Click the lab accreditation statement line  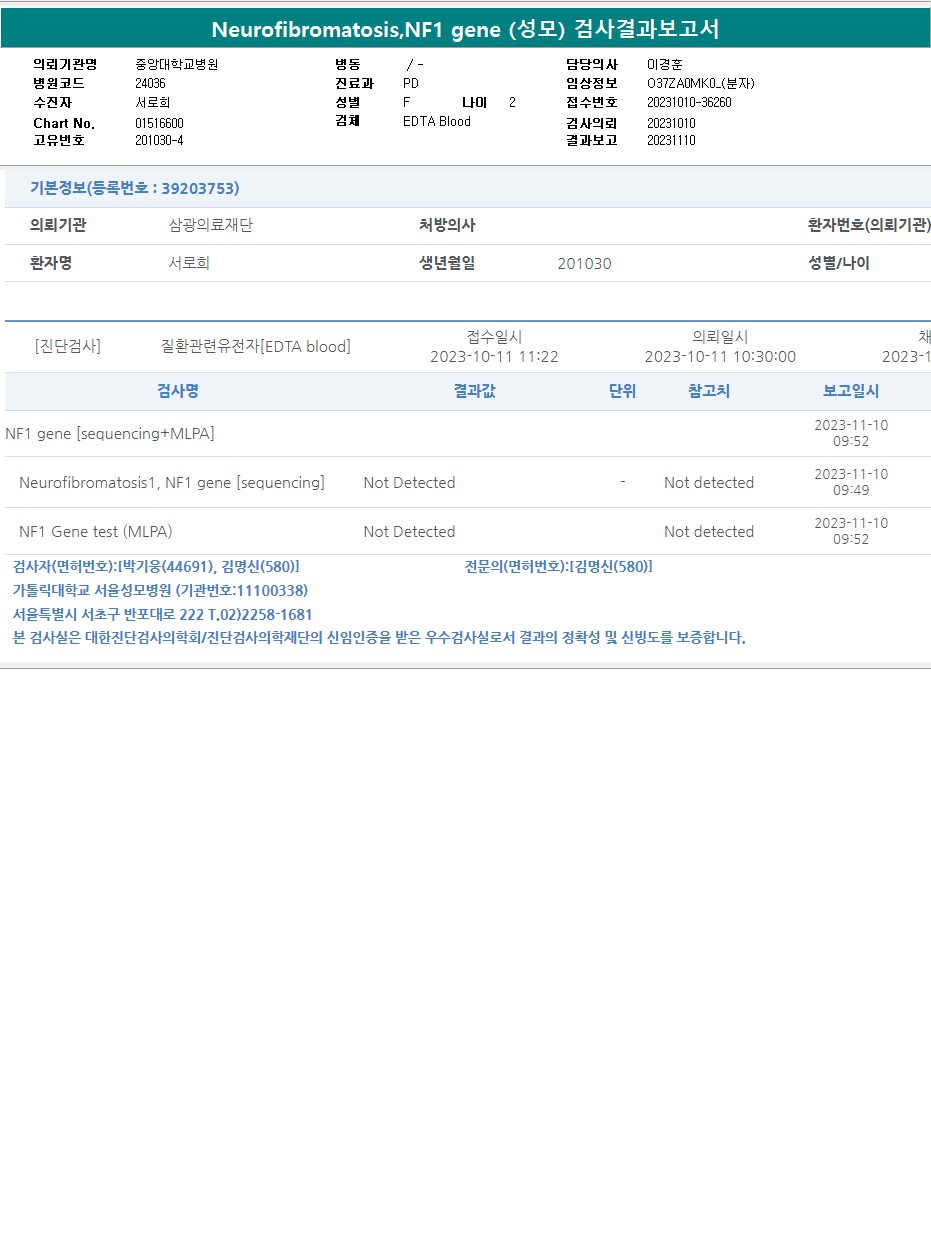point(379,637)
